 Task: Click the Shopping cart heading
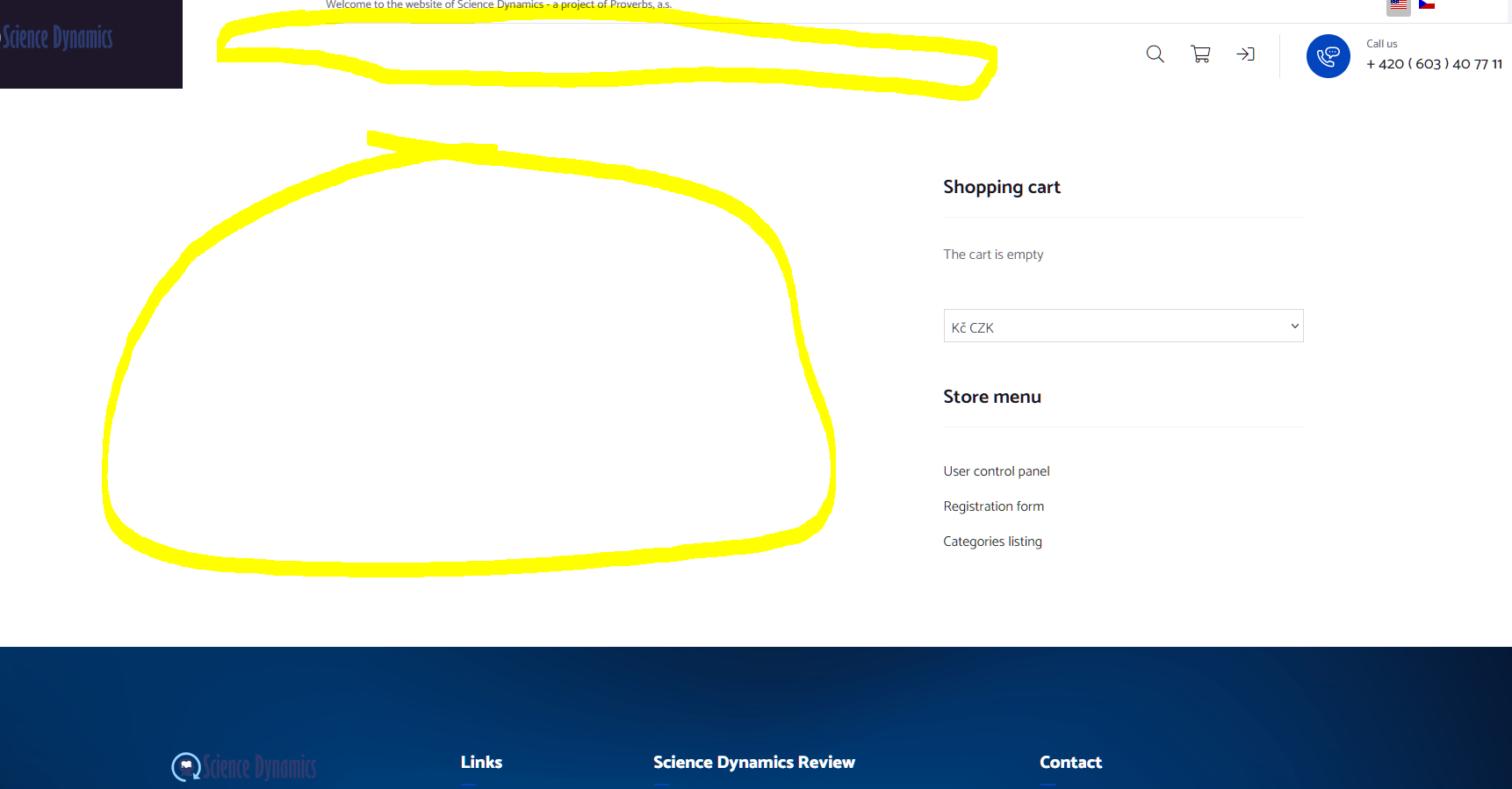(x=1002, y=187)
